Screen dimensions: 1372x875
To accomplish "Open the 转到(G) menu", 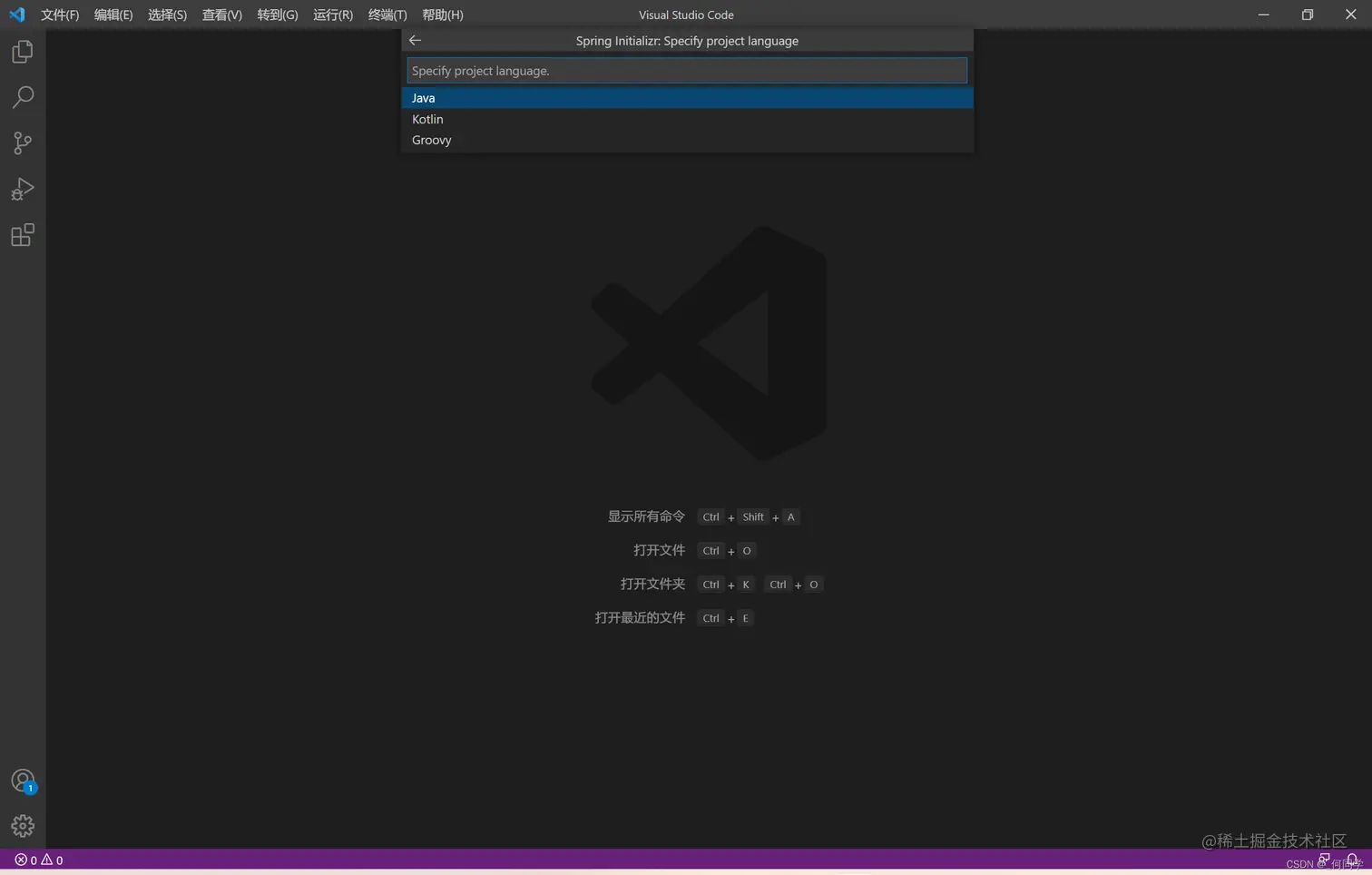I will (x=277, y=15).
